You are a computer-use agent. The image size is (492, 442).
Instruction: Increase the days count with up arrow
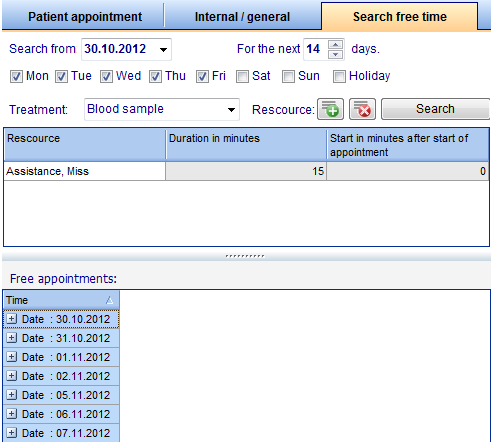[x=335, y=44]
